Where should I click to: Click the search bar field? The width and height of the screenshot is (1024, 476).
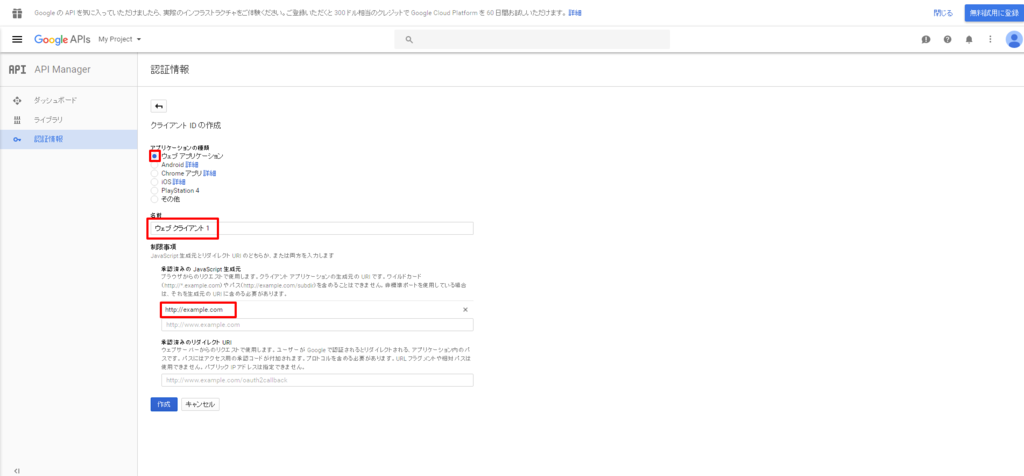pyautogui.click(x=532, y=39)
